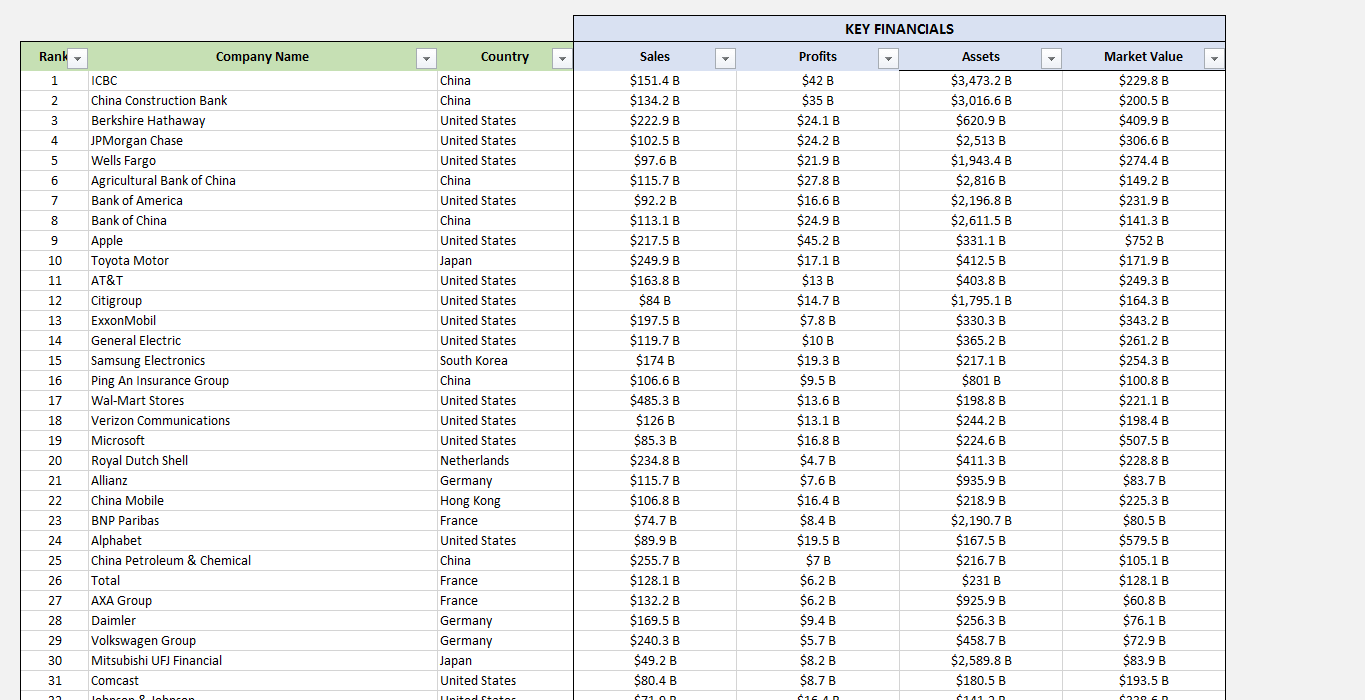Click the Berkshire Hathaway cell

coord(262,121)
